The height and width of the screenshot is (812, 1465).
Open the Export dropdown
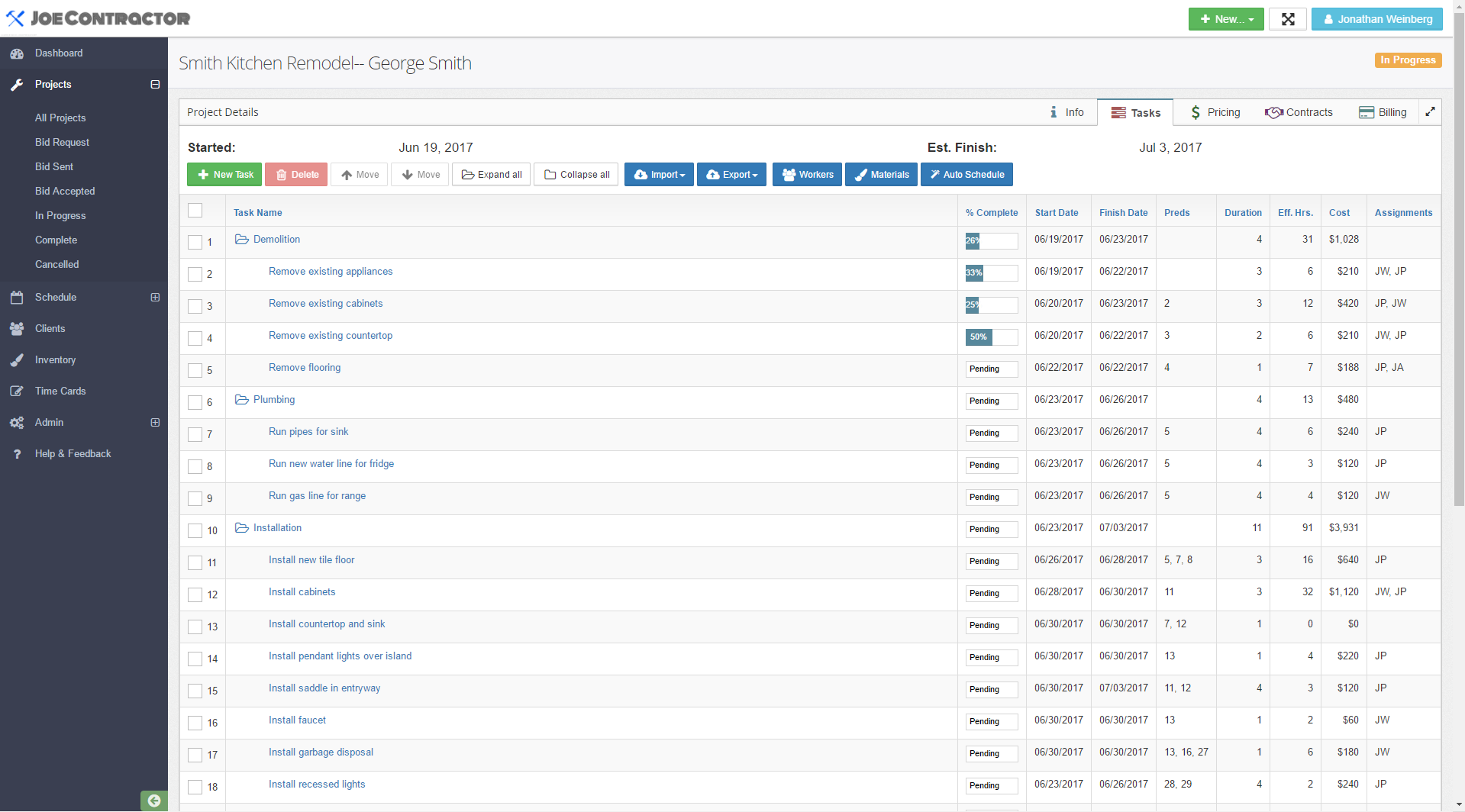[731, 174]
